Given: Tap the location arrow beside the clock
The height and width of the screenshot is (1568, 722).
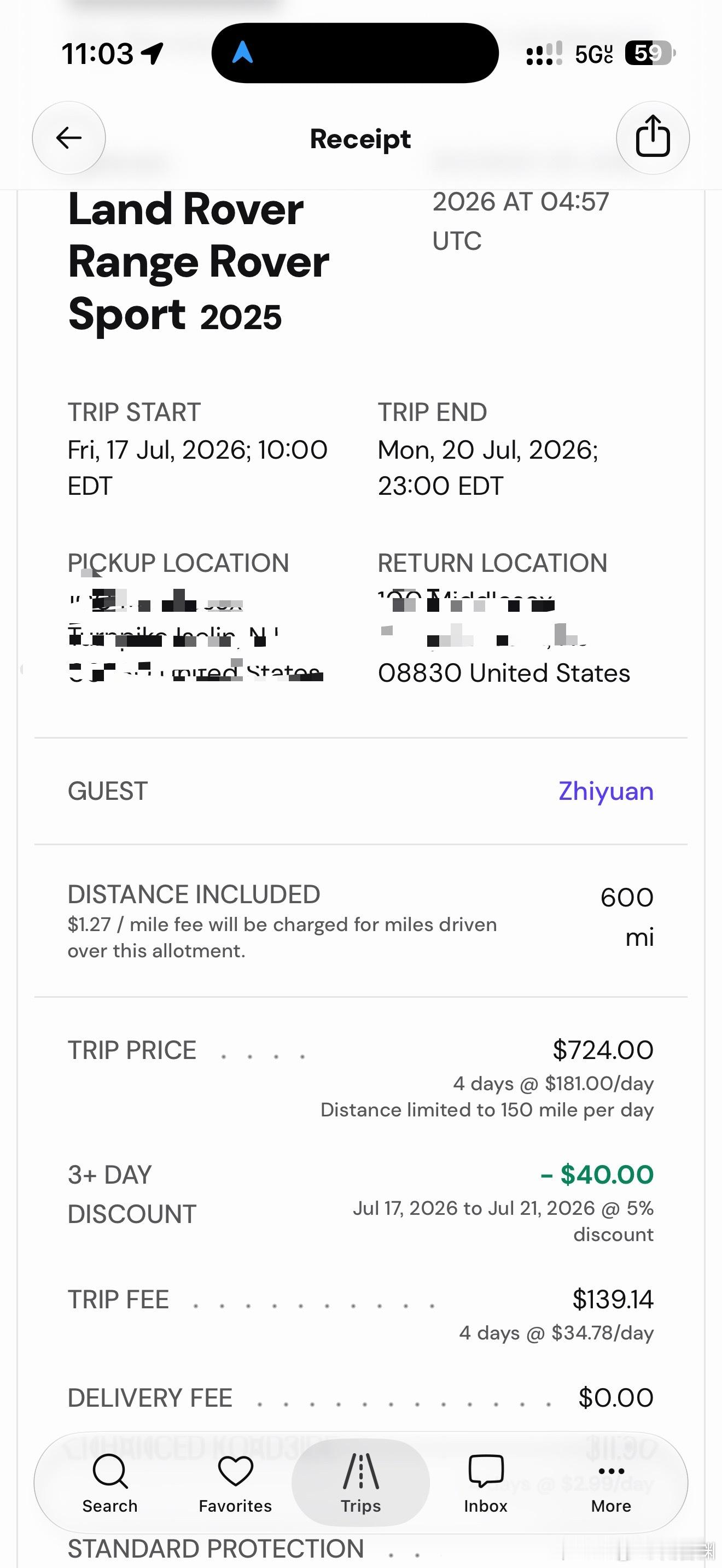Looking at the screenshot, I should point(152,54).
